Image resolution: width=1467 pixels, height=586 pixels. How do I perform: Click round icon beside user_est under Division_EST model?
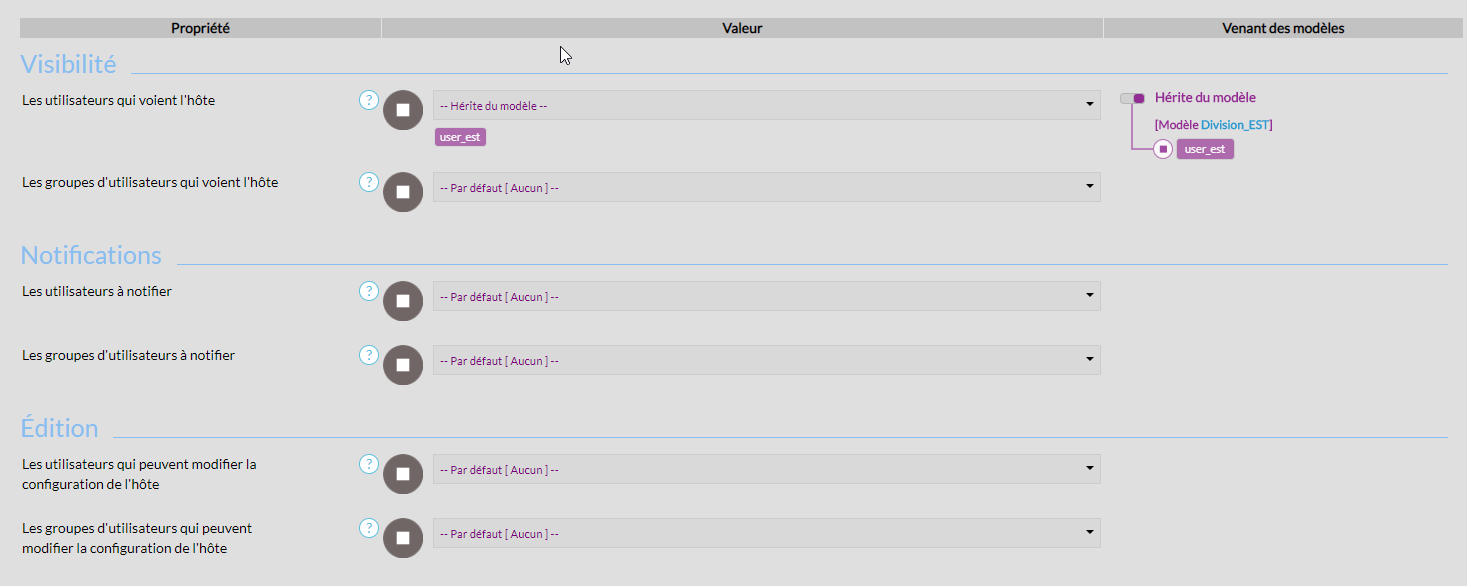coord(1163,149)
